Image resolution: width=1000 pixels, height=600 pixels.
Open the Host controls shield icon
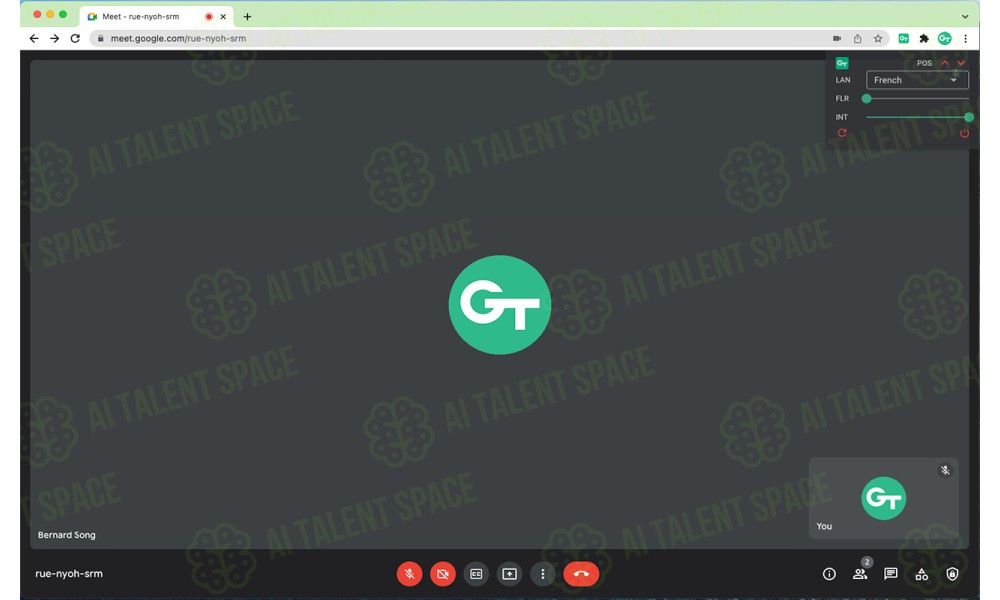(x=952, y=574)
